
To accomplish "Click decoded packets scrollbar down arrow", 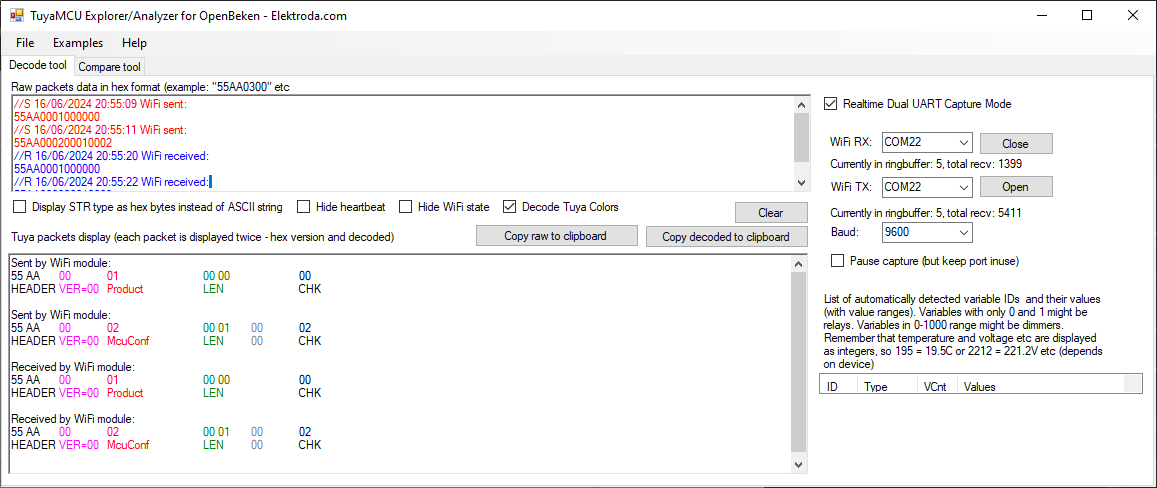I will tap(798, 464).
